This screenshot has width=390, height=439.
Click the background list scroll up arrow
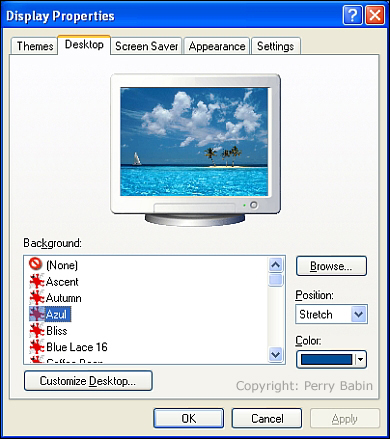pos(276,265)
